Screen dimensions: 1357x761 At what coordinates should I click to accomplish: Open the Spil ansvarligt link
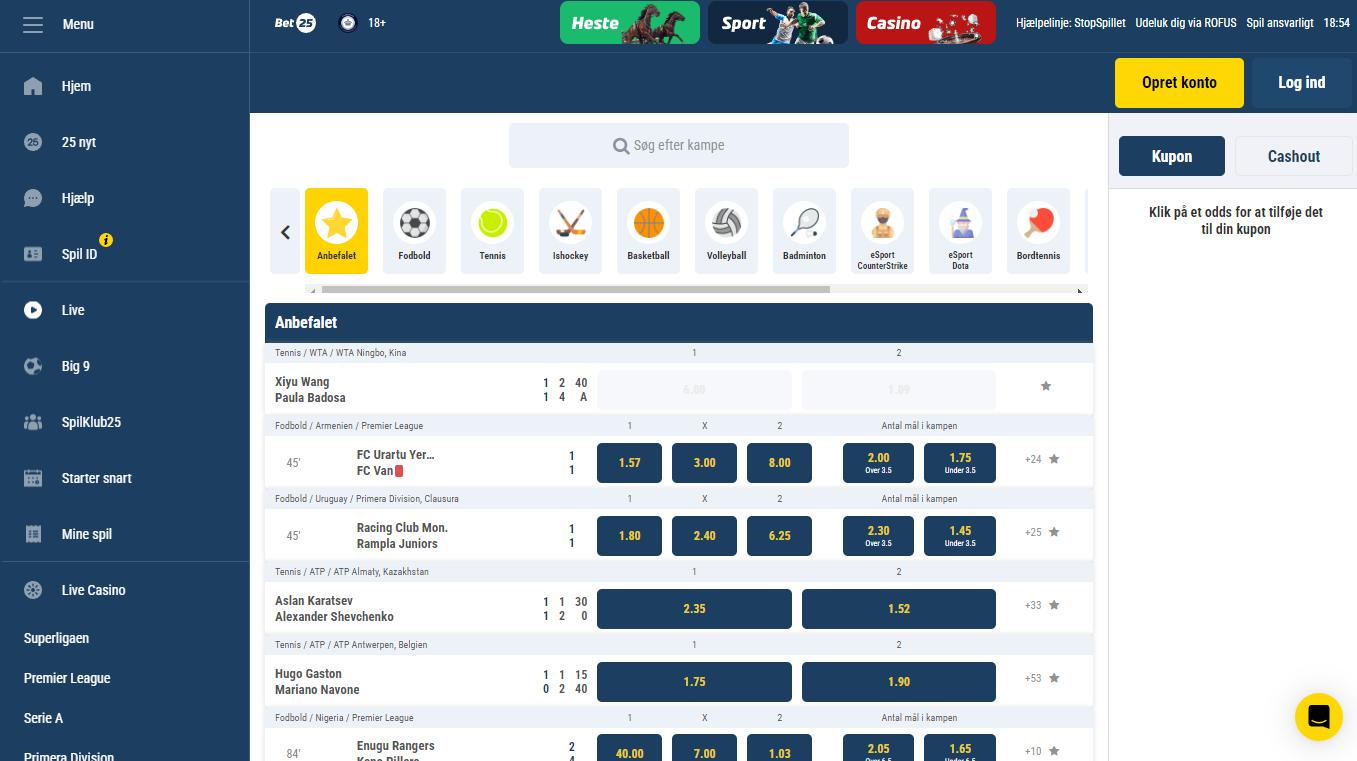(1280, 23)
